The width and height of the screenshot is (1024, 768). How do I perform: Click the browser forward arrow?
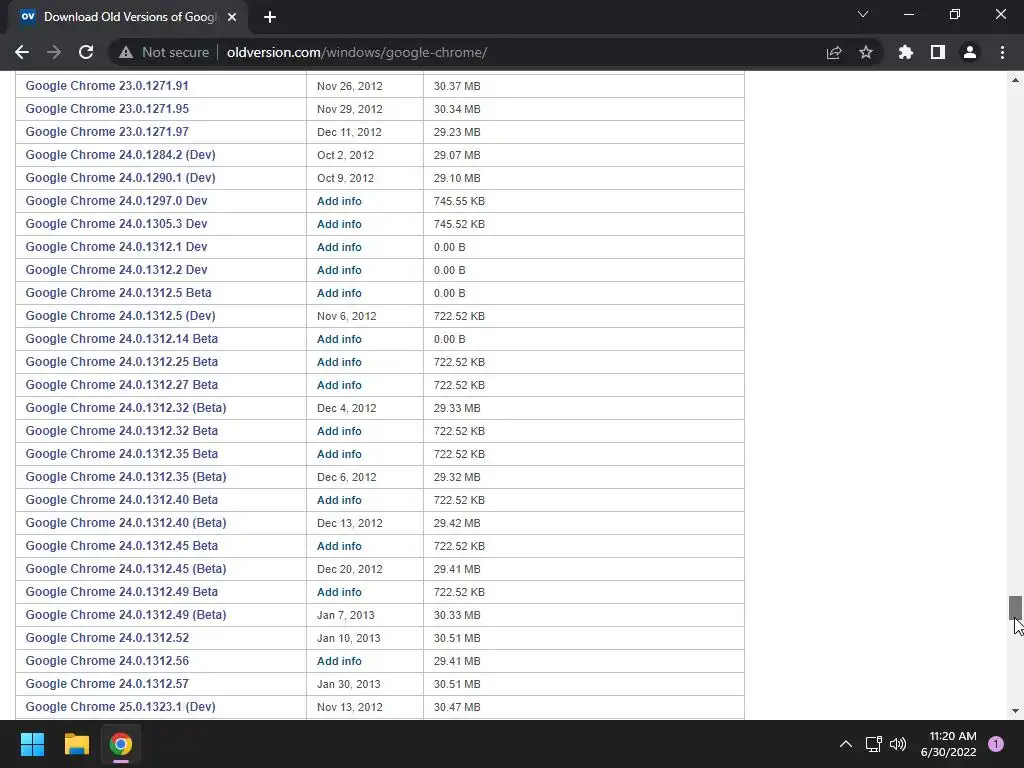pyautogui.click(x=54, y=52)
